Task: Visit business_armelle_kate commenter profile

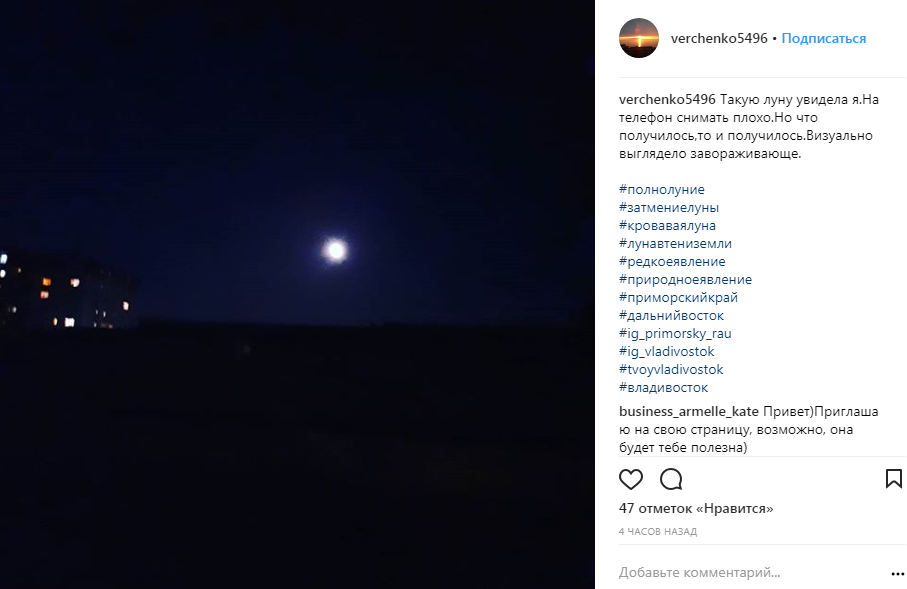Action: coord(688,411)
